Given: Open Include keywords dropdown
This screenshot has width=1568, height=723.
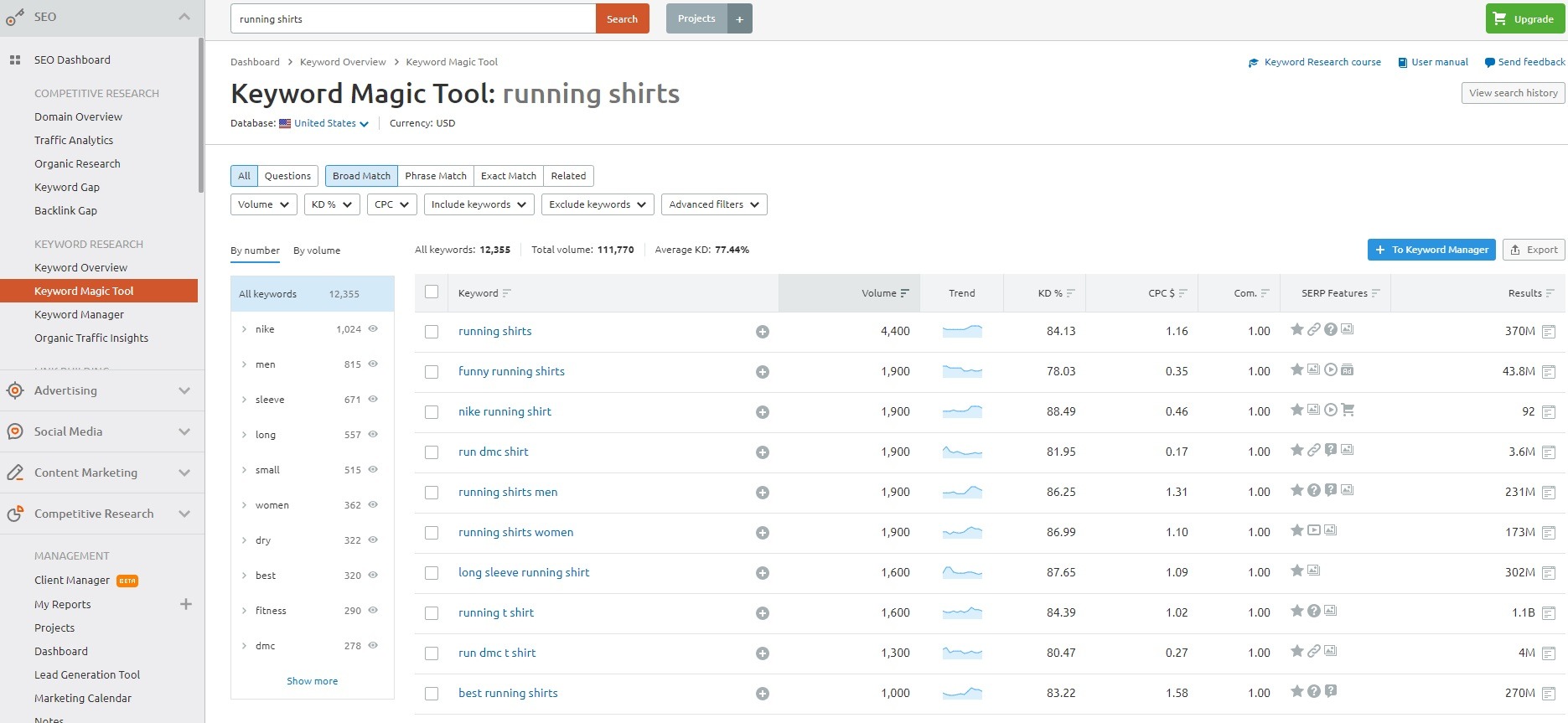Looking at the screenshot, I should (x=479, y=204).
